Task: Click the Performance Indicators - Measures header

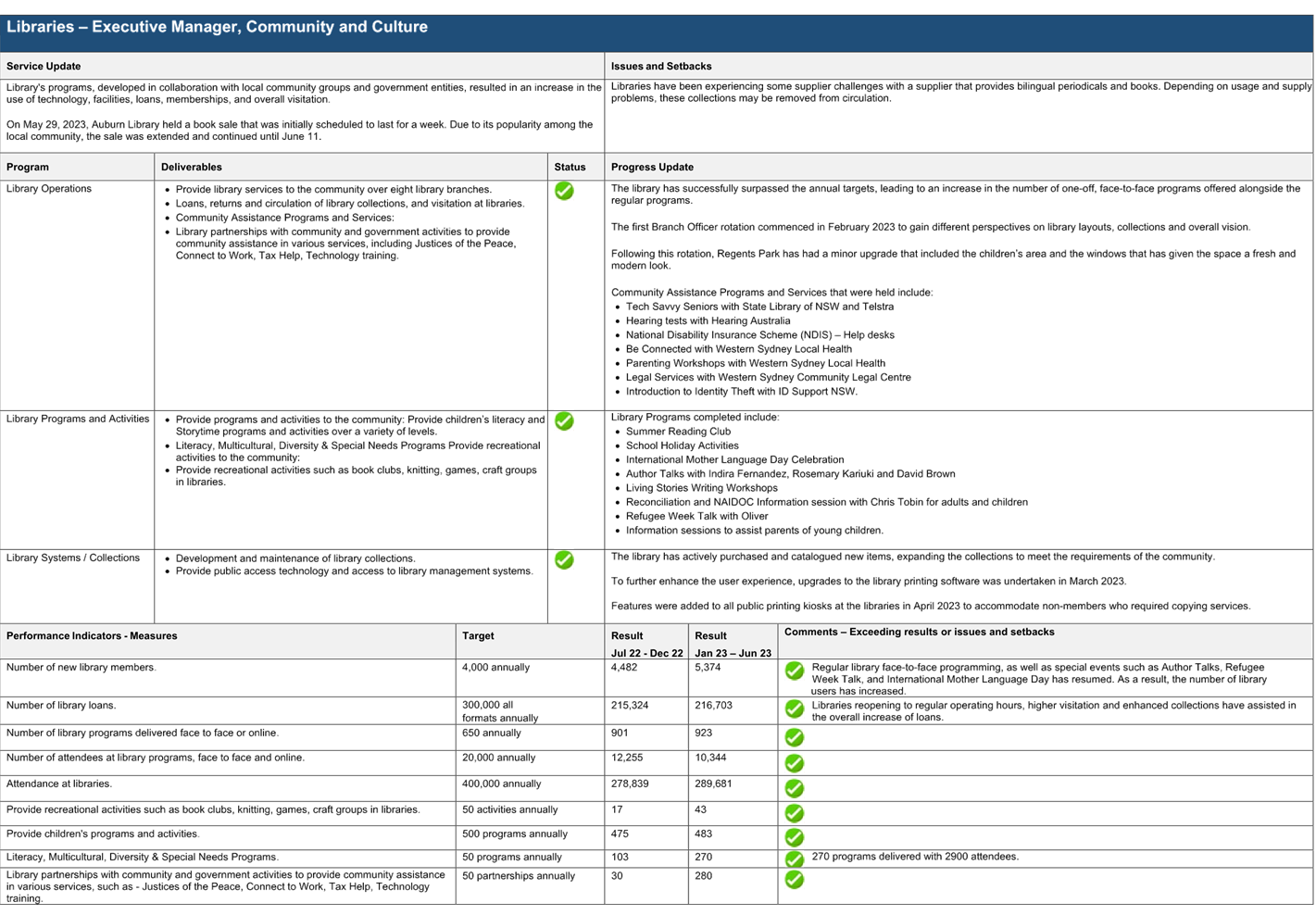Action: coord(92,636)
